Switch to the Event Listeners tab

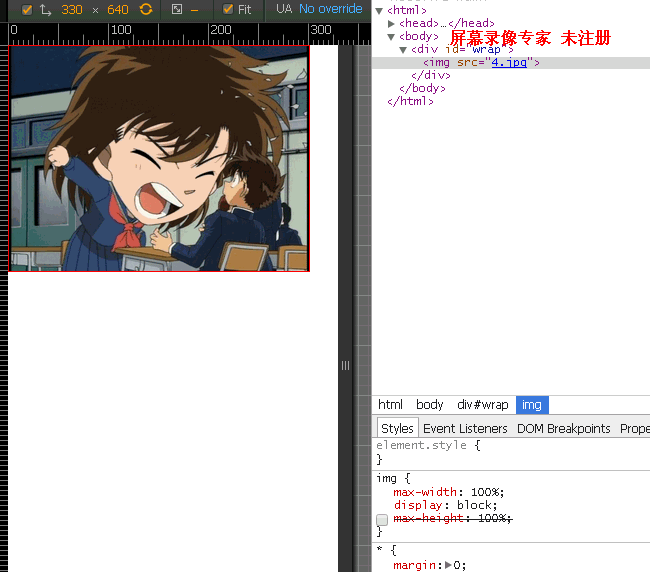coord(465,428)
